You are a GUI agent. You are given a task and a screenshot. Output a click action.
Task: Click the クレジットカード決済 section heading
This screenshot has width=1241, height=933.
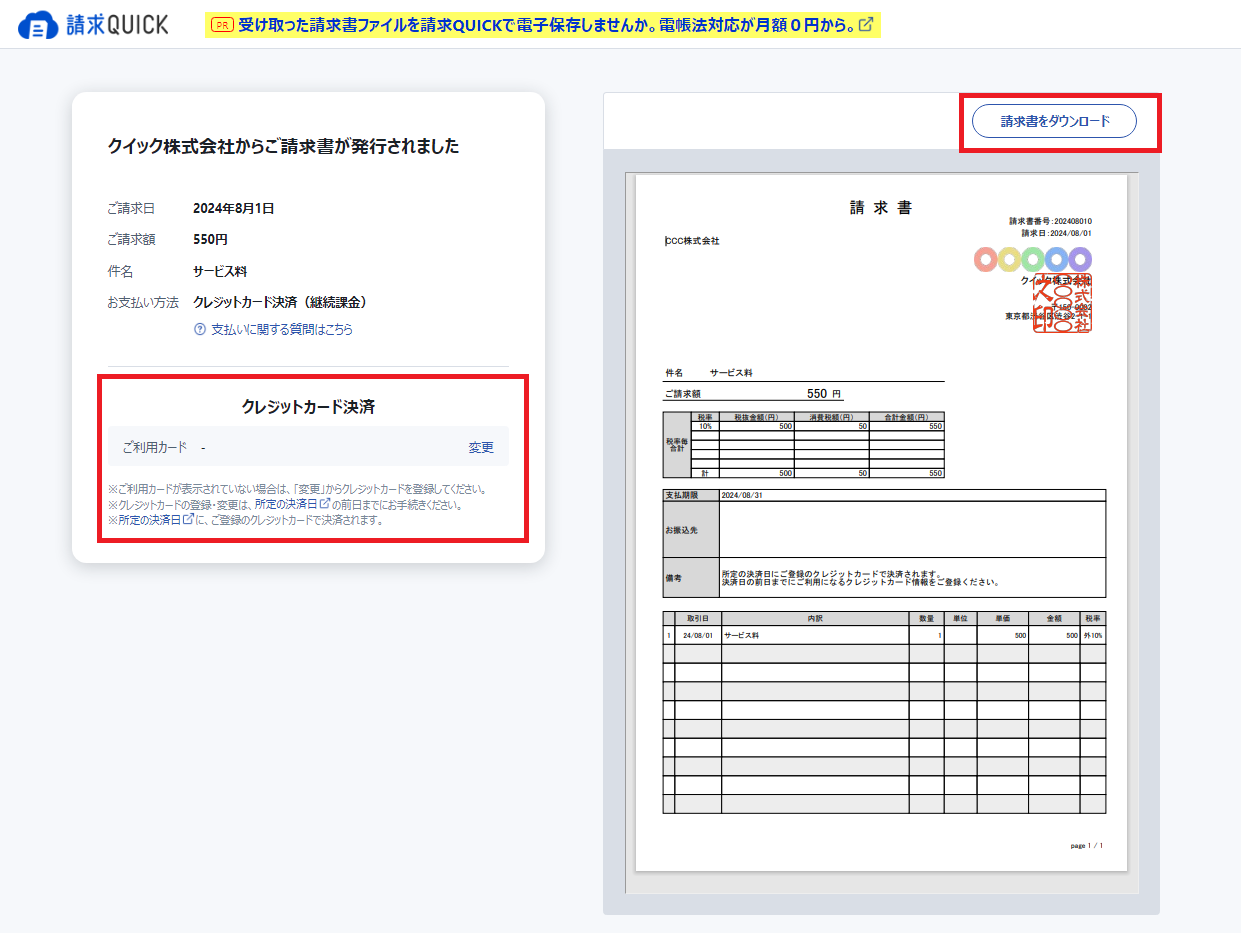(x=308, y=406)
